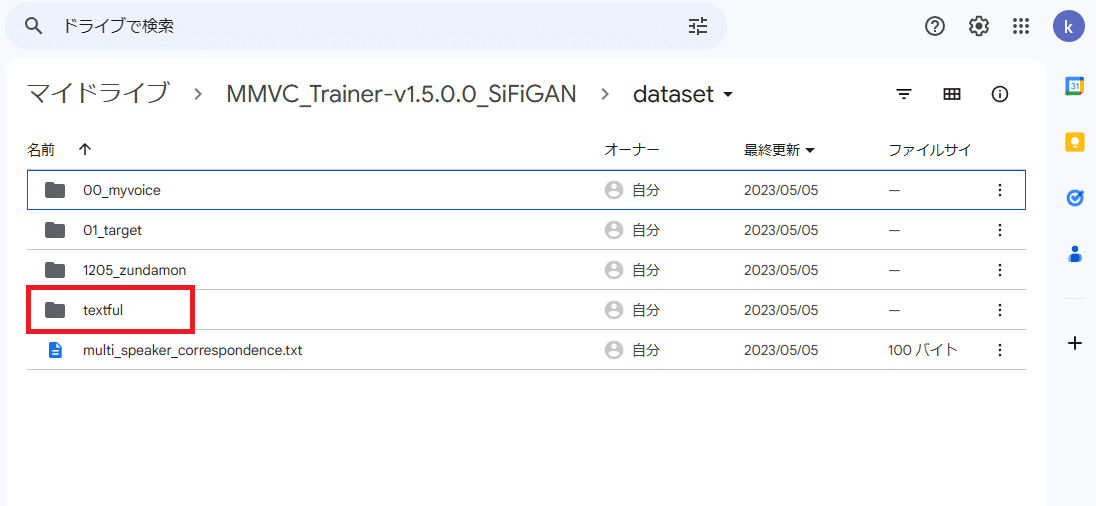Go to MMVC_Trainer-v1.5.0.0_SiFiGAN breadcrumb folder
This screenshot has height=506, width=1096.
tap(401, 94)
